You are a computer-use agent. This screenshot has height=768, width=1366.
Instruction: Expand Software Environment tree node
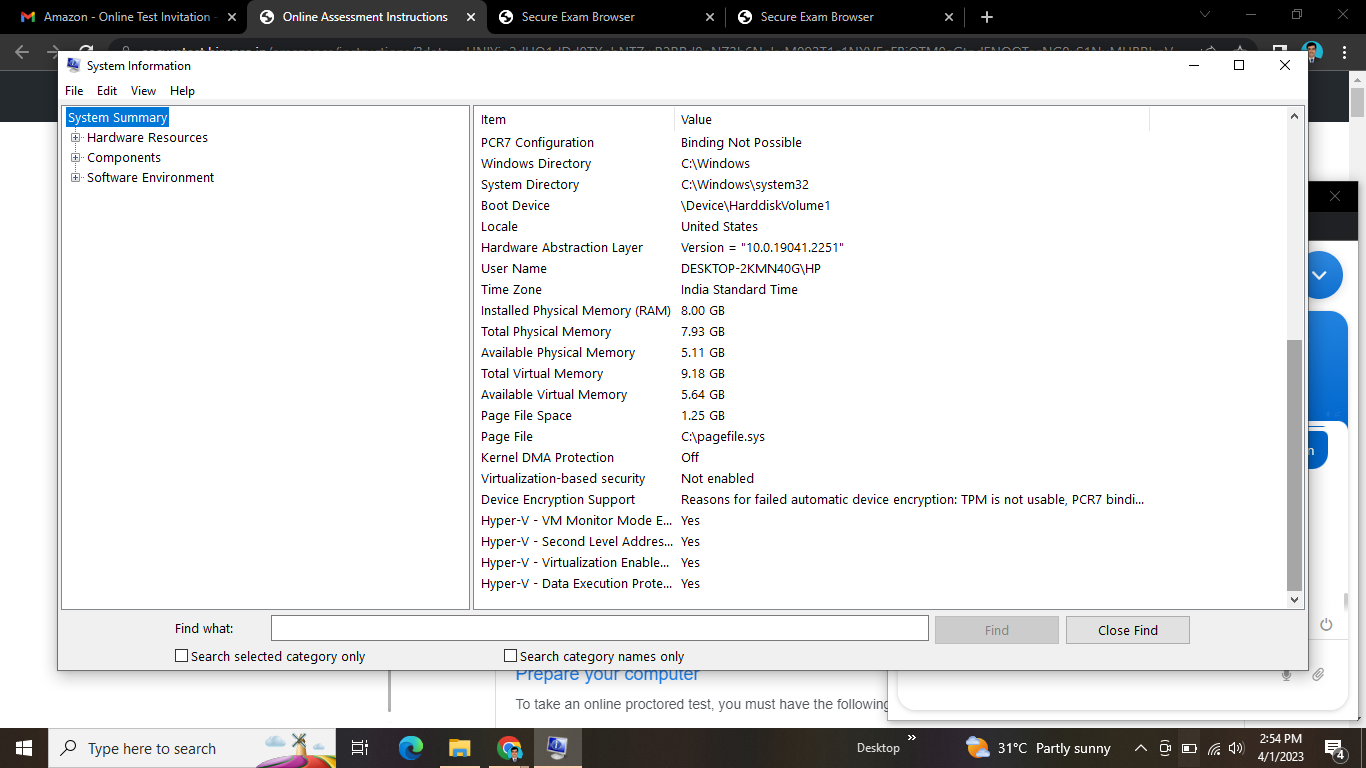(x=75, y=178)
